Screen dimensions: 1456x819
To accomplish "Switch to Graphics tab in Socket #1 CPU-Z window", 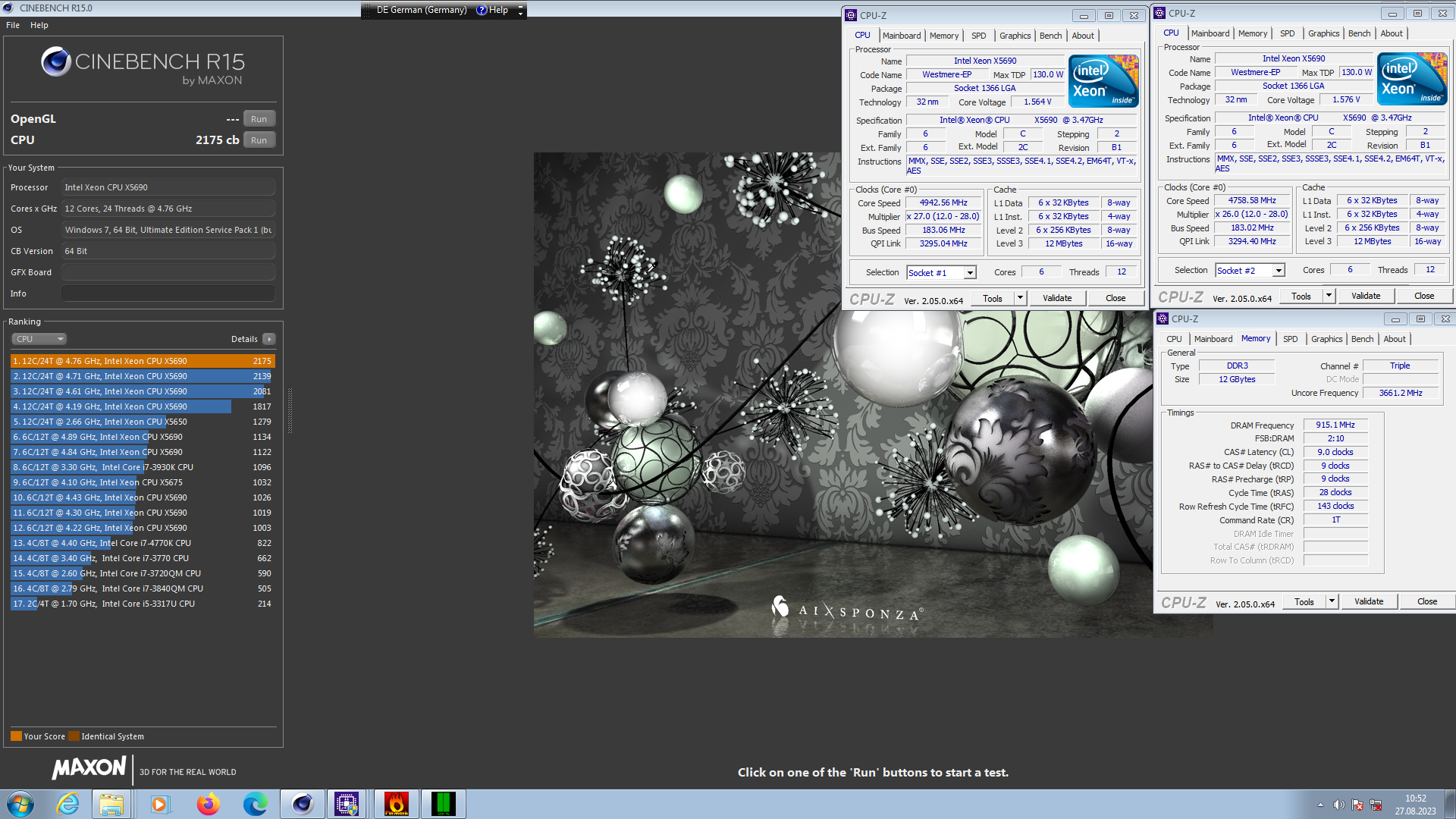I will point(1015,36).
